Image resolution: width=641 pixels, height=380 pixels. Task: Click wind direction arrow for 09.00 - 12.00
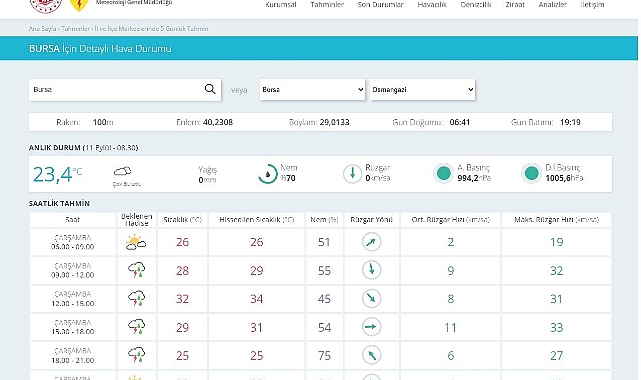coord(371,270)
